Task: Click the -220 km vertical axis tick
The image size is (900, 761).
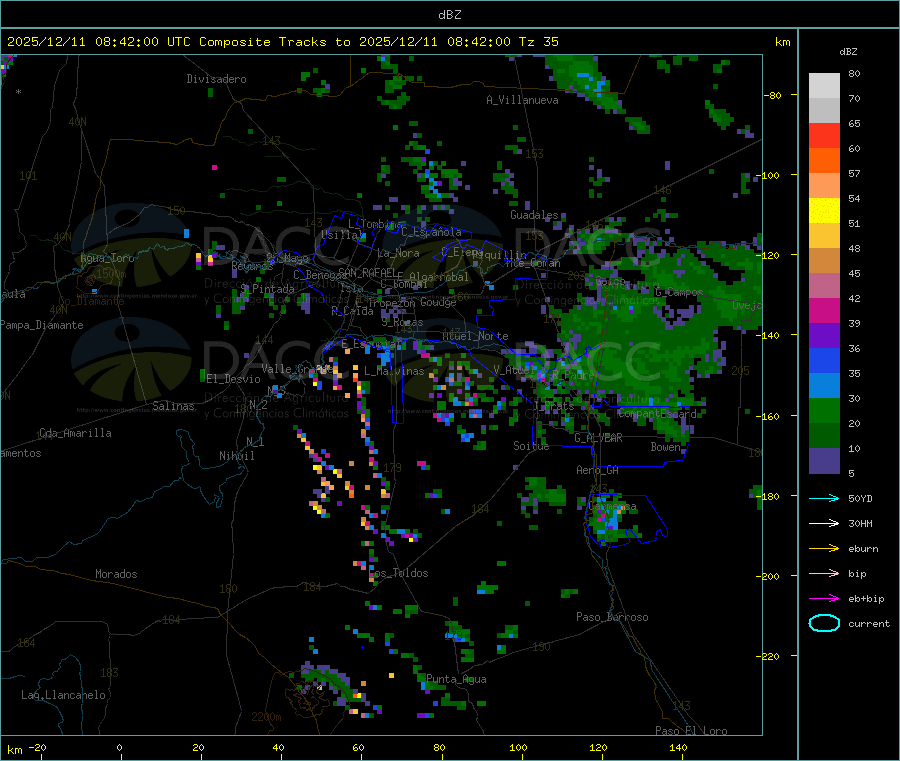Action: coord(770,656)
